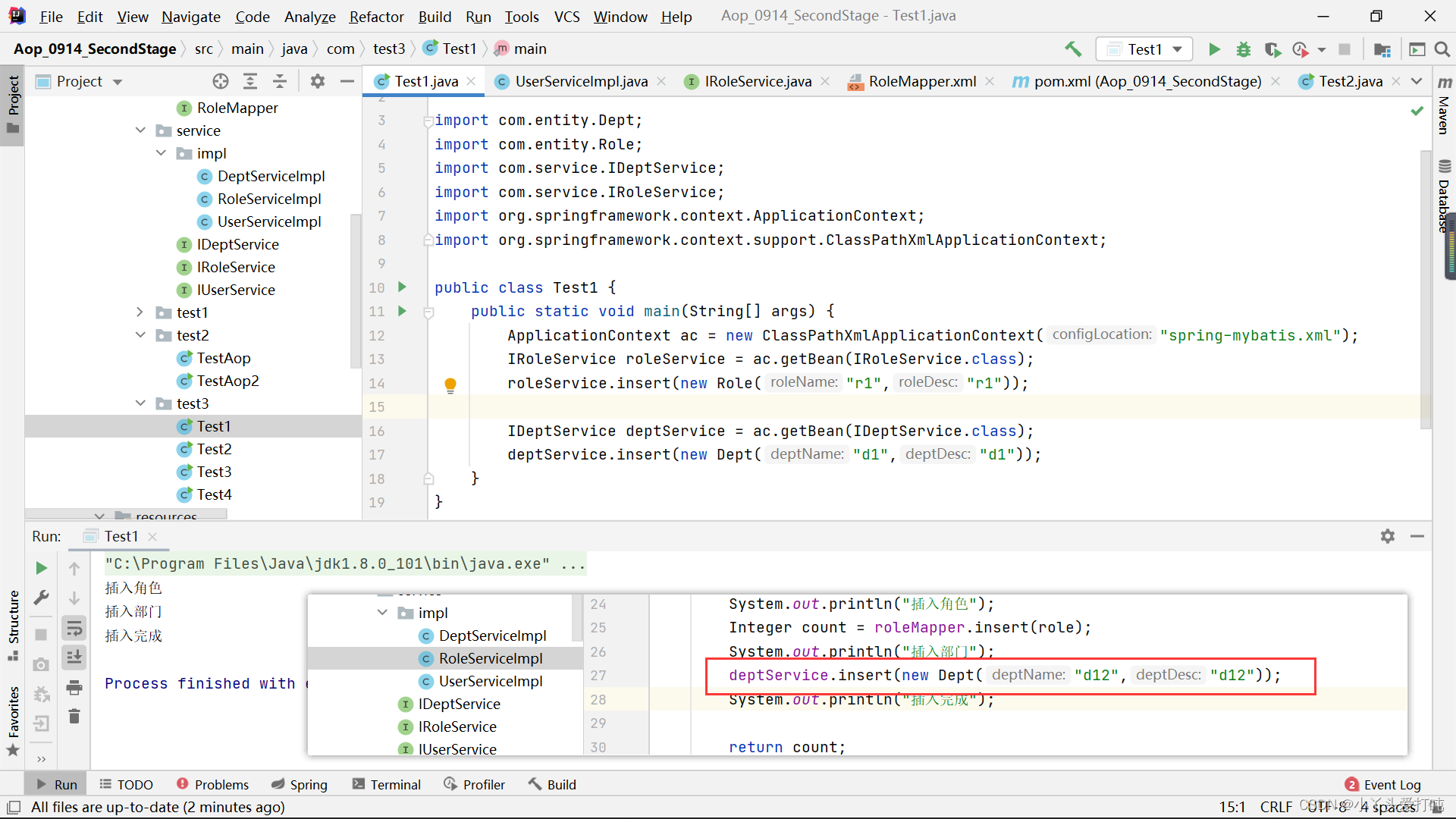1456x819 pixels.
Task: Open the Terminal tool window
Action: click(x=387, y=784)
